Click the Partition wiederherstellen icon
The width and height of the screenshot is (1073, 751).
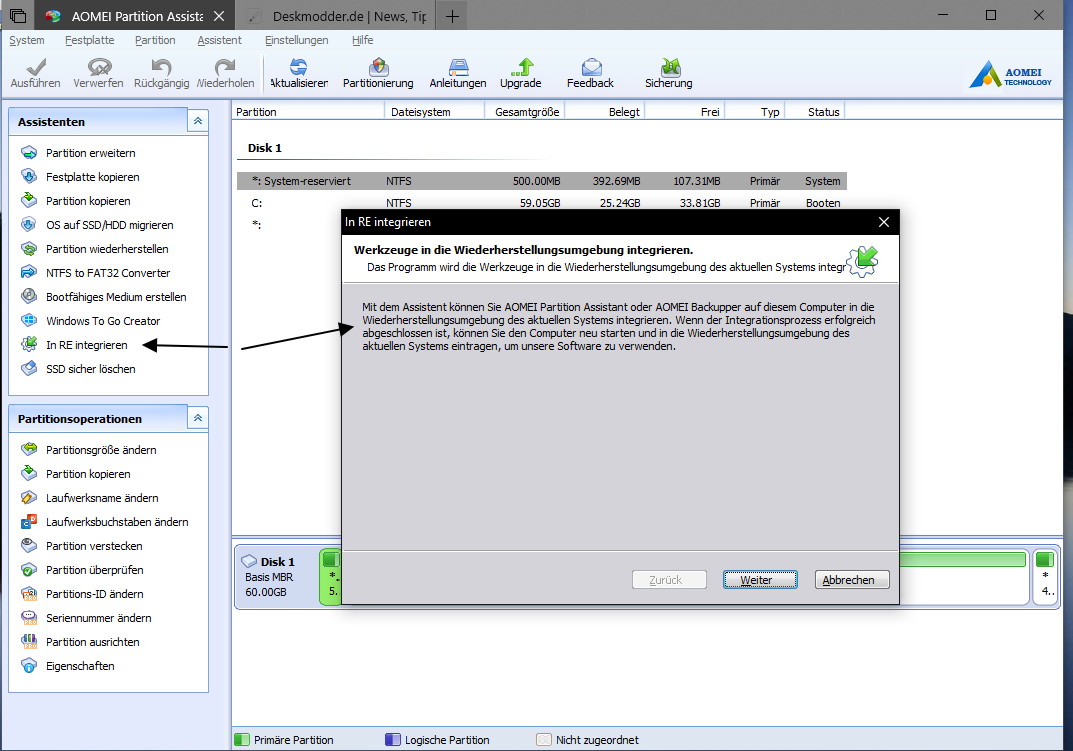pos(29,249)
